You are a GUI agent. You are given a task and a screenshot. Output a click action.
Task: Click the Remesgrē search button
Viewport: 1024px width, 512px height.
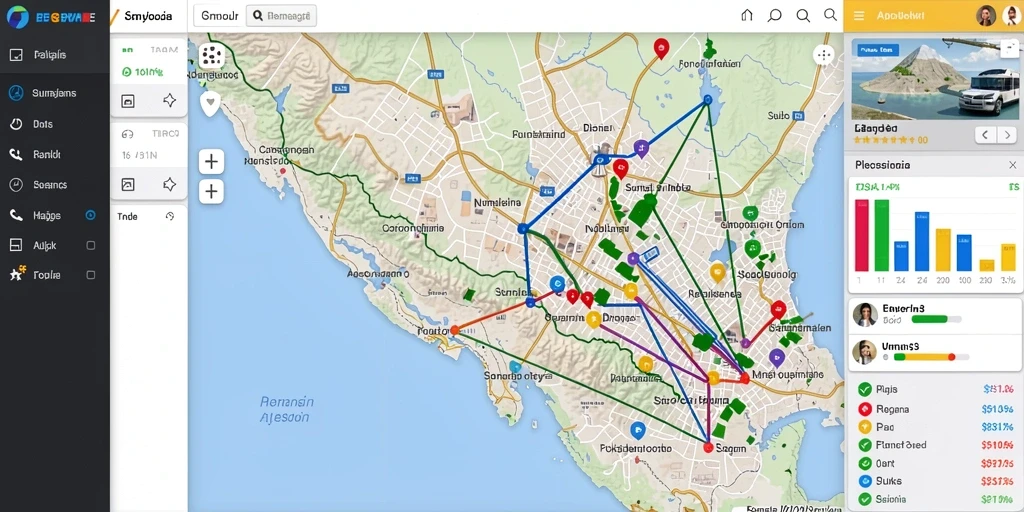[281, 16]
